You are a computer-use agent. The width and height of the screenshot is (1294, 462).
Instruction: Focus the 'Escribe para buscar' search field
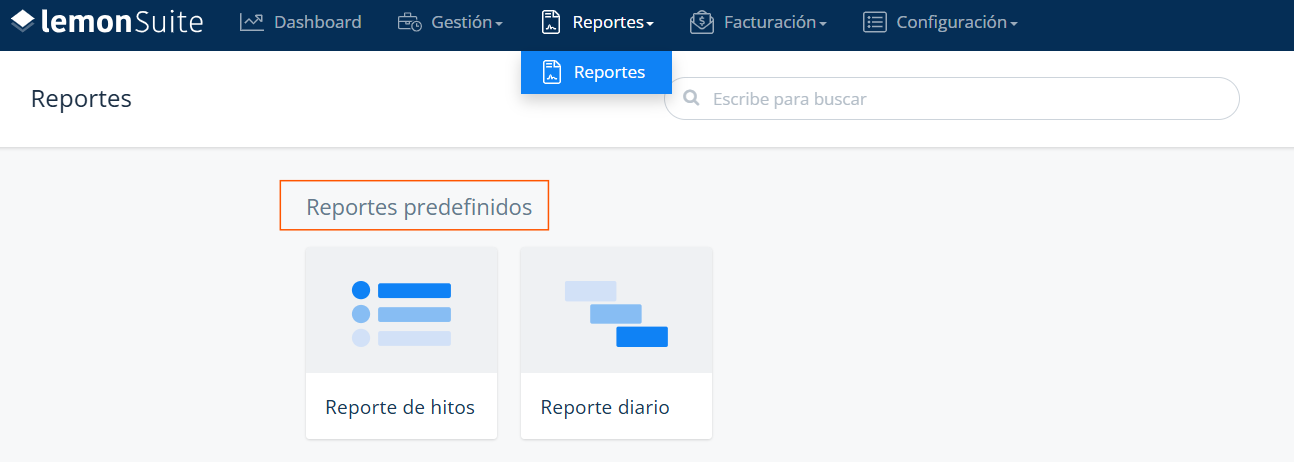pos(952,99)
